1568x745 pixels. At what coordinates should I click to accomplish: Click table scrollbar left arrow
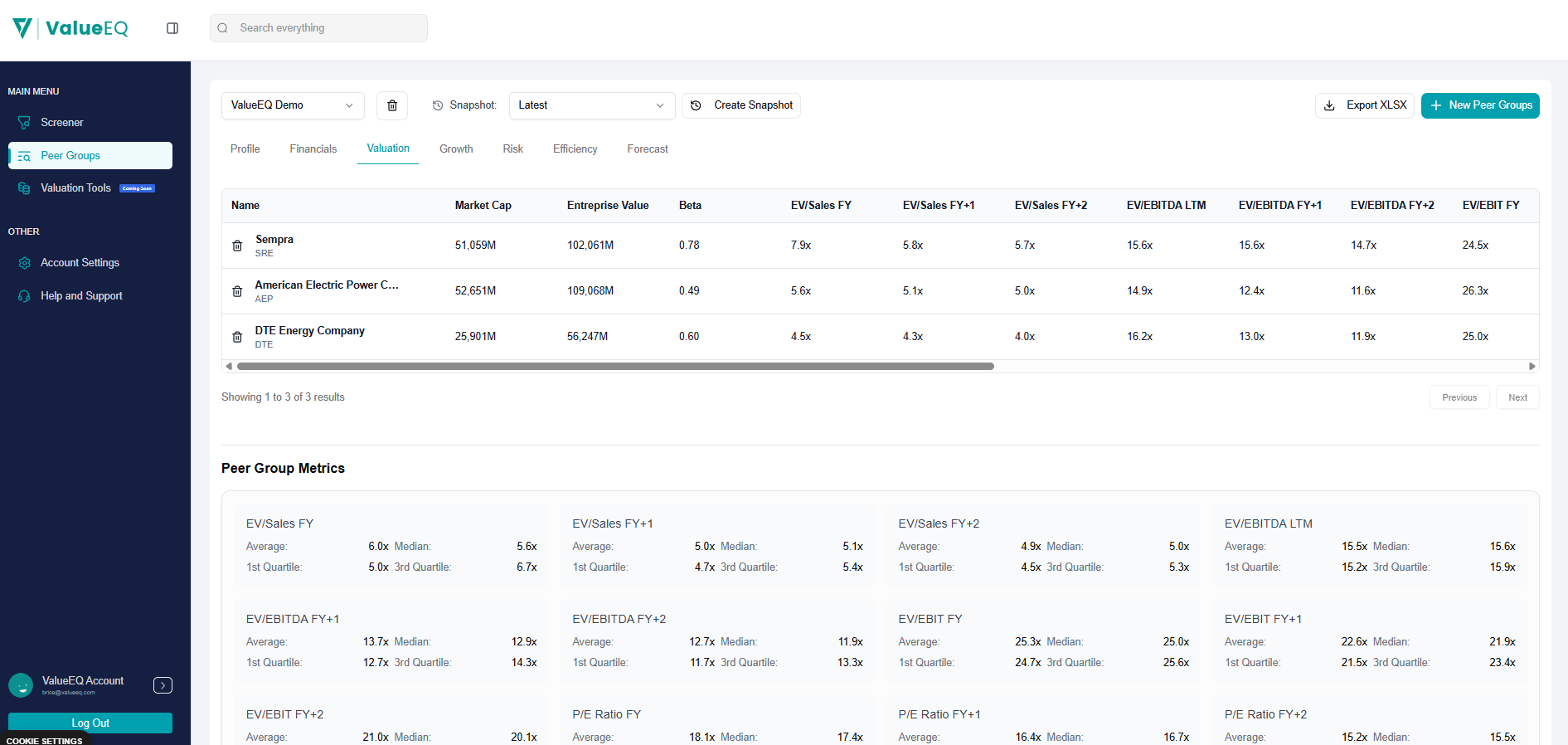pos(229,366)
